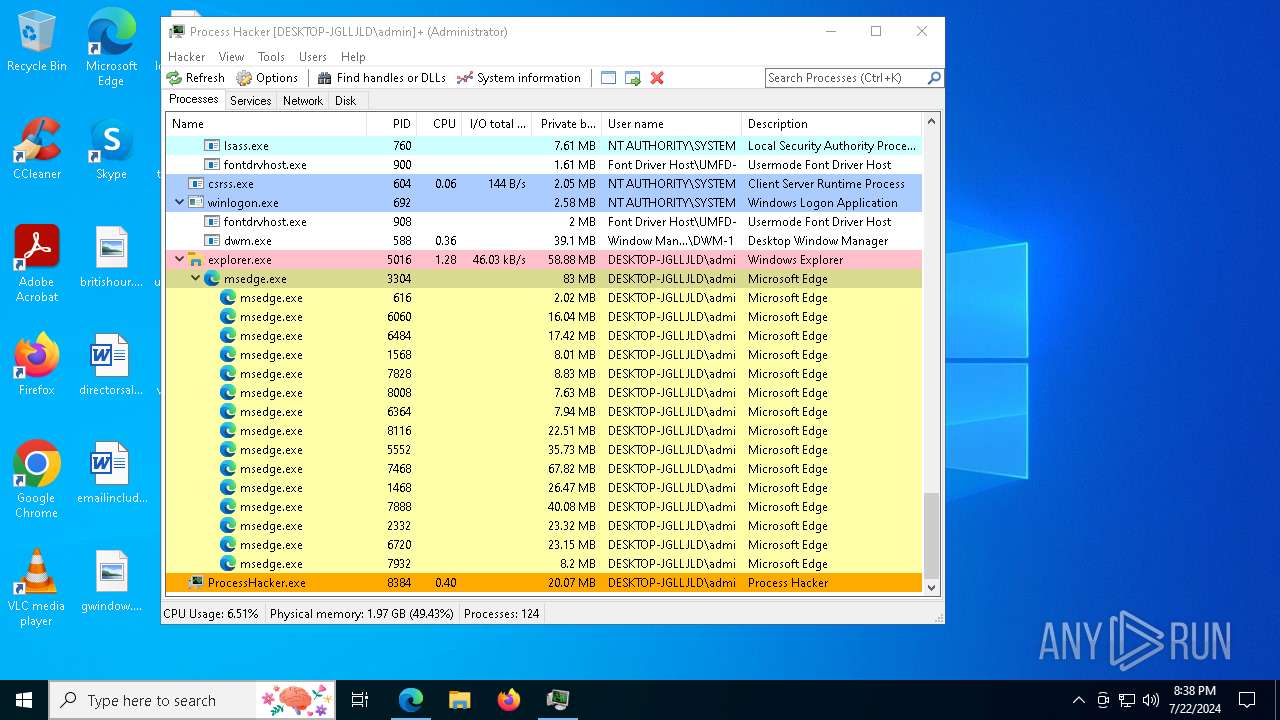Switch to the Disk tab
Image resolution: width=1280 pixels, height=720 pixels.
click(345, 101)
